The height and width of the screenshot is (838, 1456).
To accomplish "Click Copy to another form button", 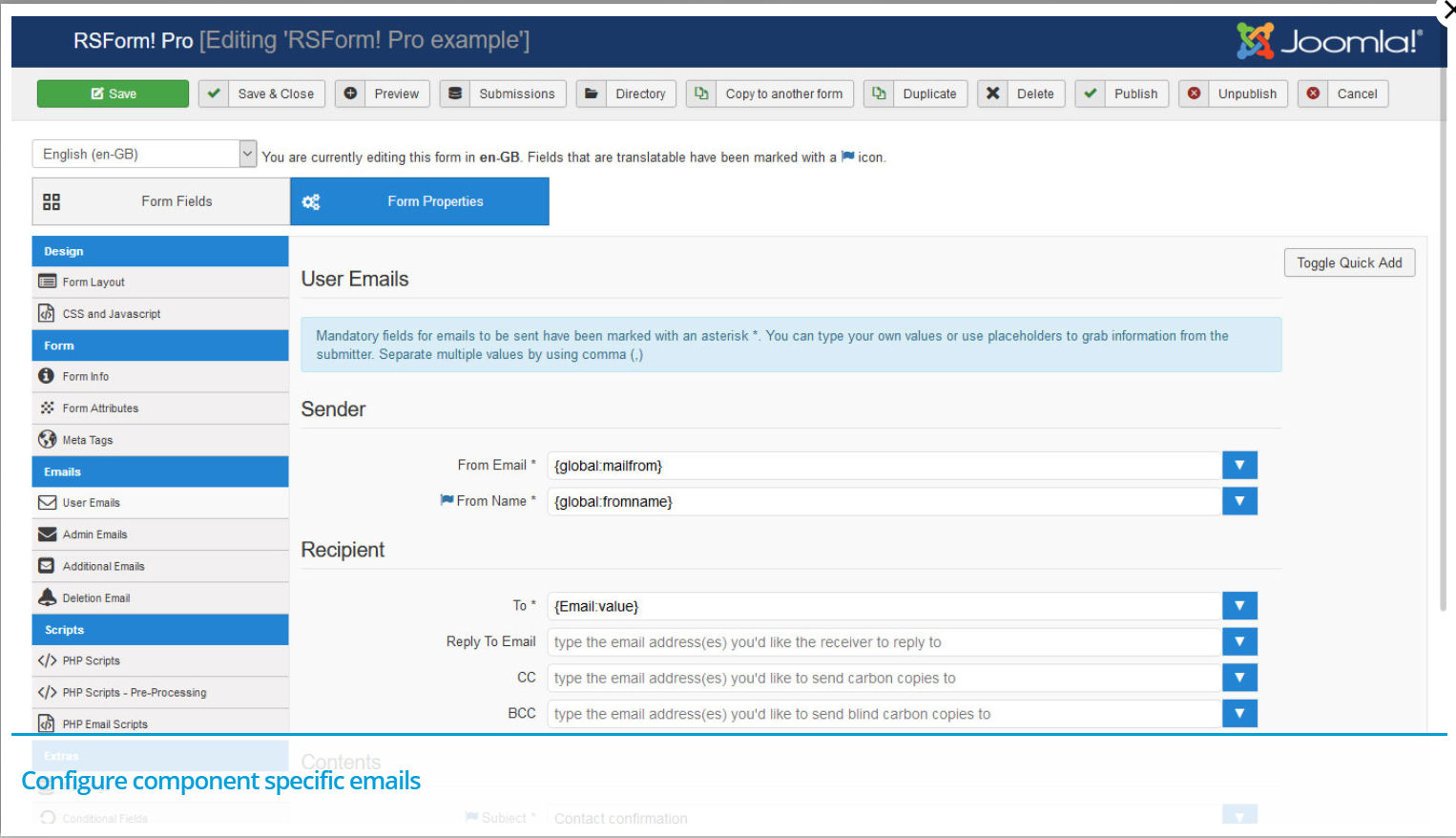I will point(770,94).
